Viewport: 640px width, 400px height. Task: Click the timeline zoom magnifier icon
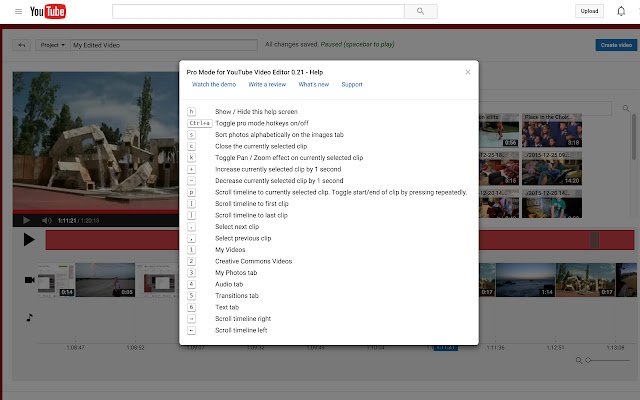(579, 360)
